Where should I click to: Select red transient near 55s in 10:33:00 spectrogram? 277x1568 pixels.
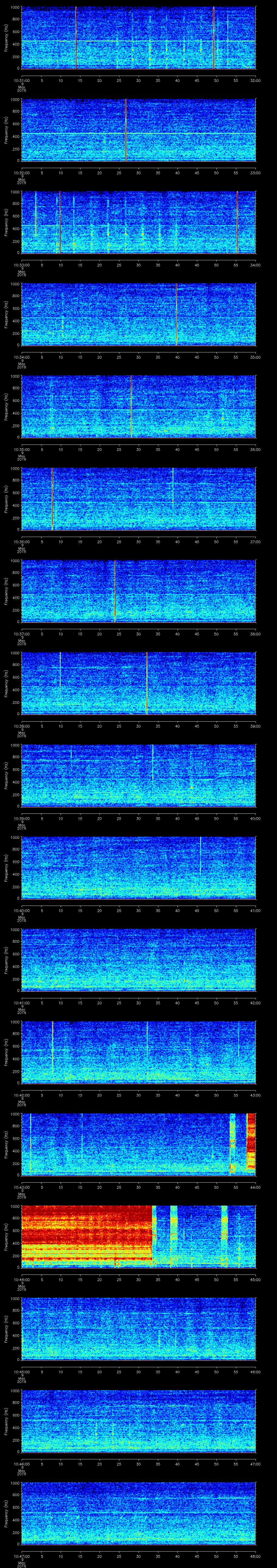tap(238, 222)
